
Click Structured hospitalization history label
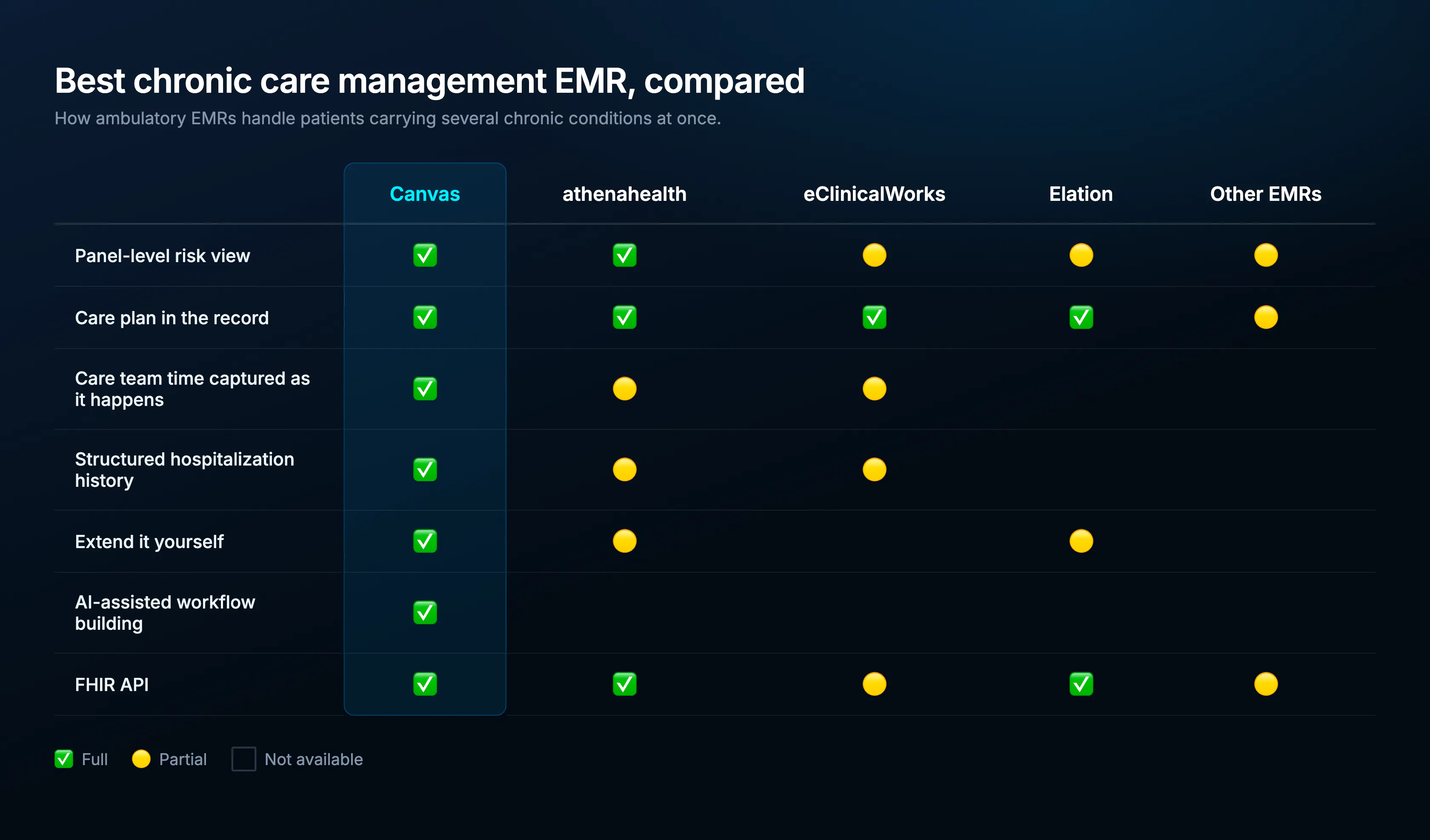click(x=184, y=469)
